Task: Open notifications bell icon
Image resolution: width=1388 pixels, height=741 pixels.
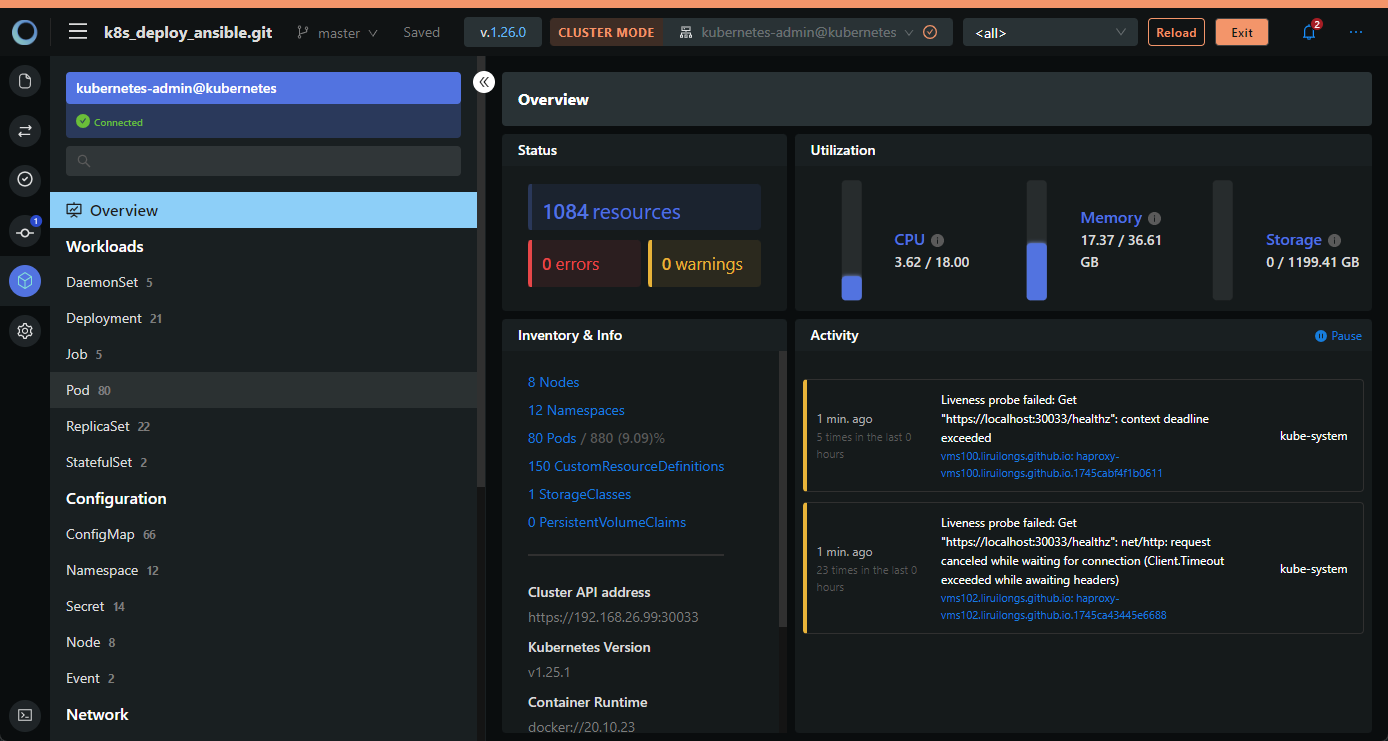Action: (1309, 32)
